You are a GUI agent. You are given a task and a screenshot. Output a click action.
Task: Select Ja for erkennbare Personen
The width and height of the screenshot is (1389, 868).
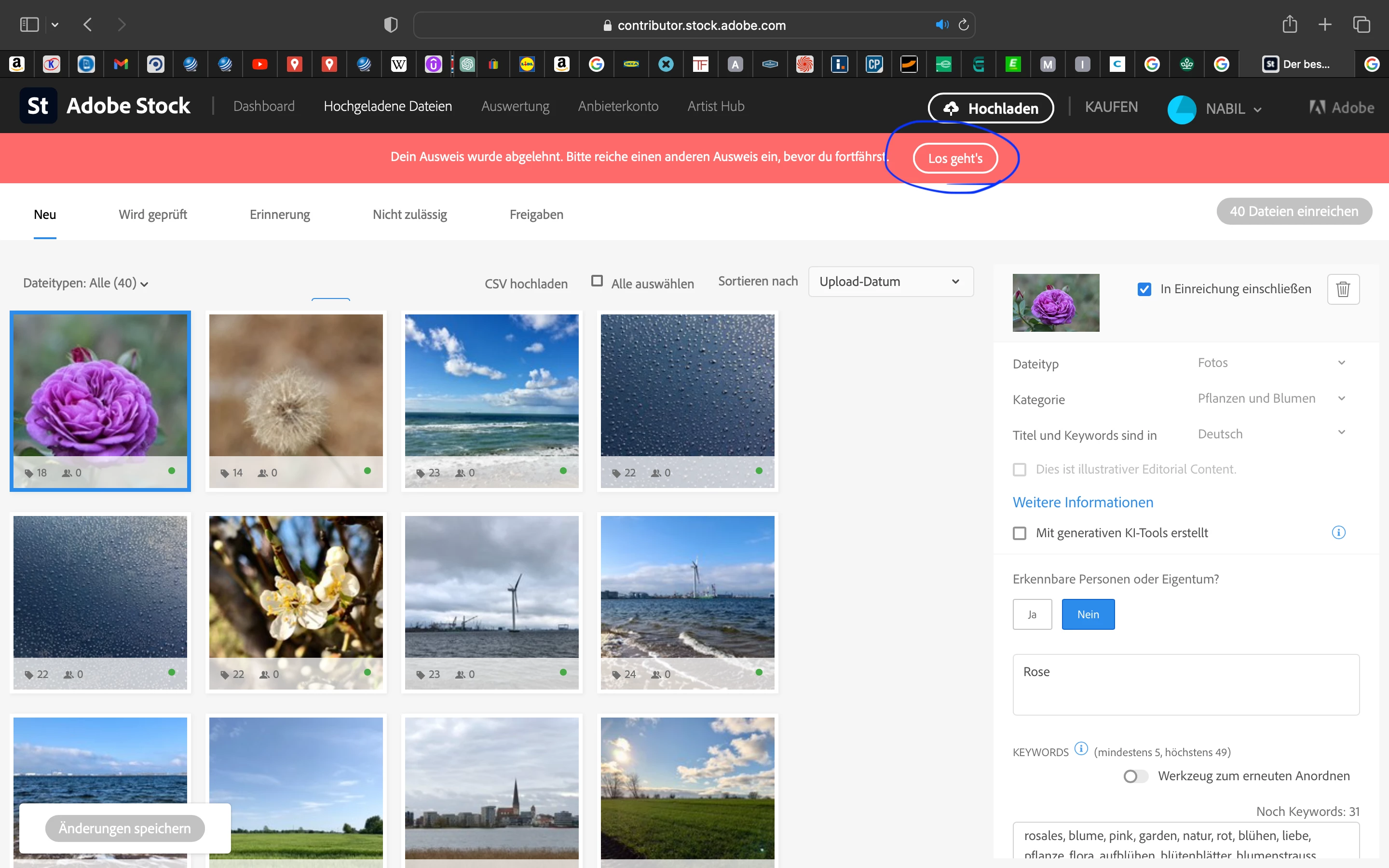pos(1032,614)
